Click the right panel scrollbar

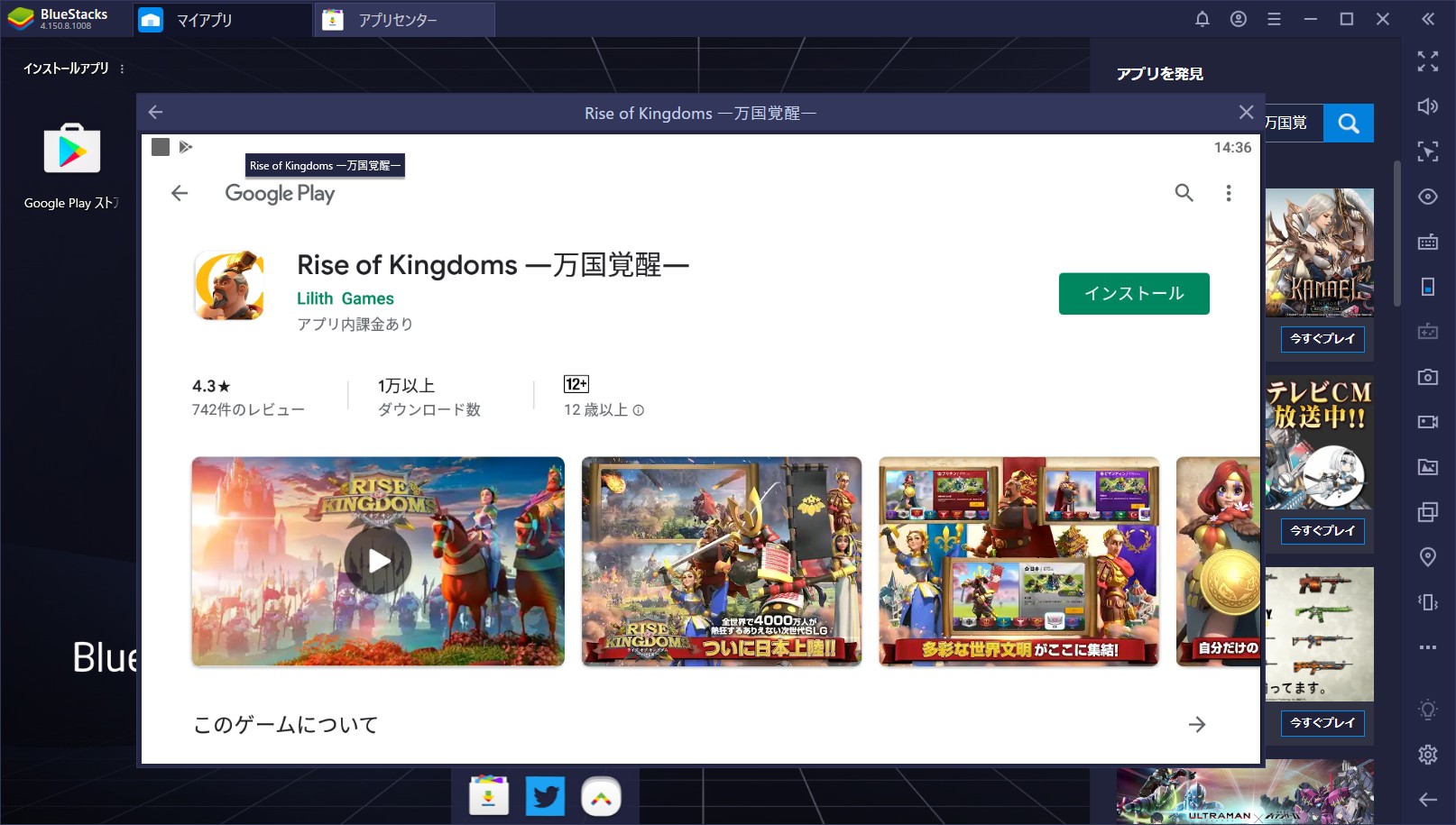coord(1396,234)
